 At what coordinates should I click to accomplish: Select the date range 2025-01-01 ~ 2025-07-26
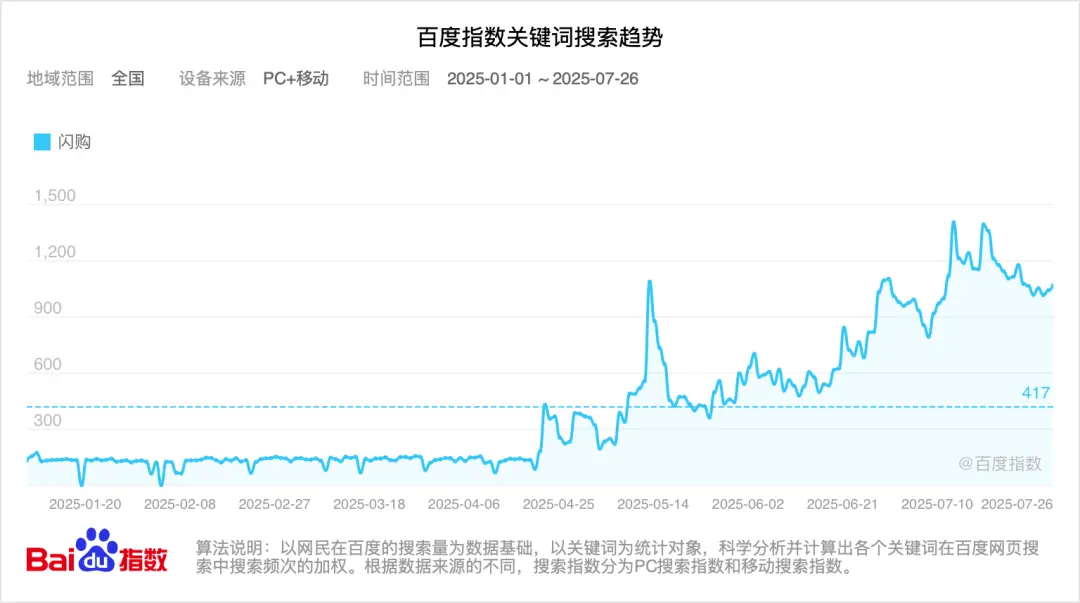click(543, 79)
